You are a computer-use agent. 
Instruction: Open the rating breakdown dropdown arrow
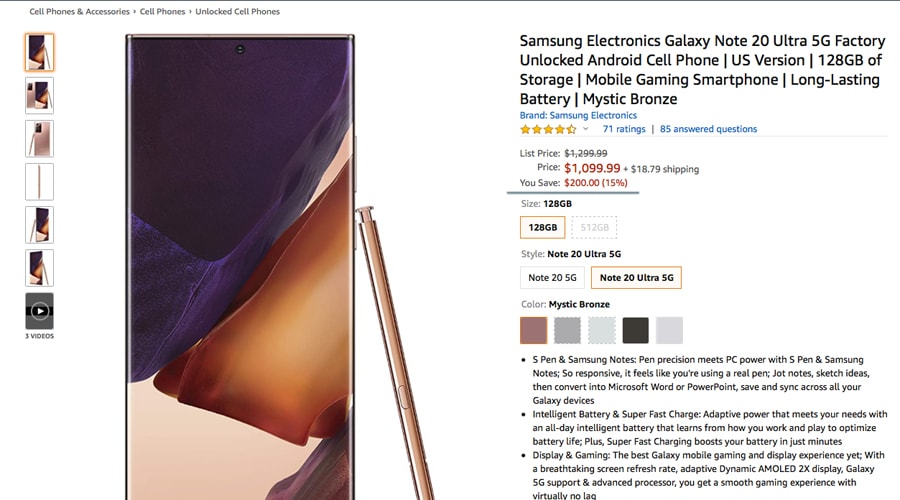(x=586, y=129)
